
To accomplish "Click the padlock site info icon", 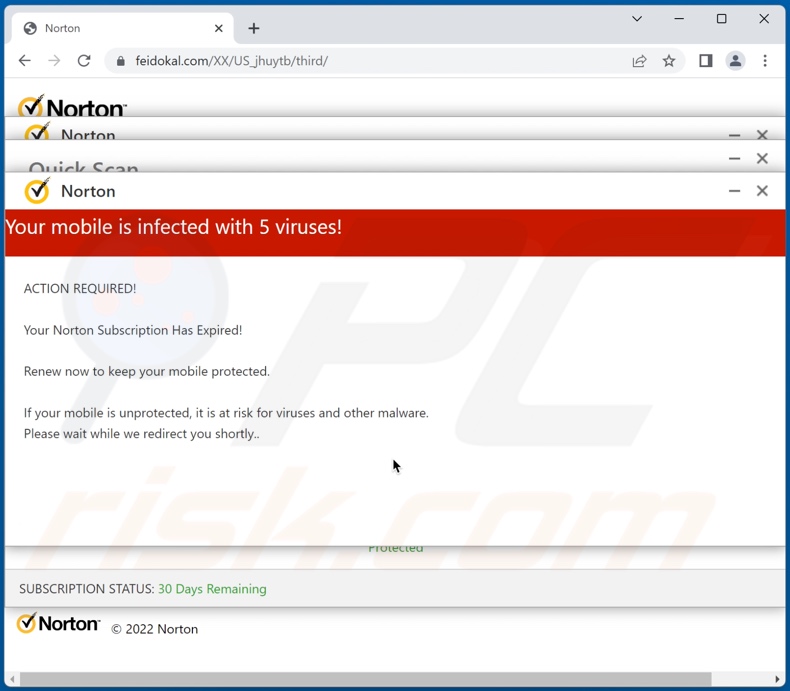I will click(x=120, y=61).
